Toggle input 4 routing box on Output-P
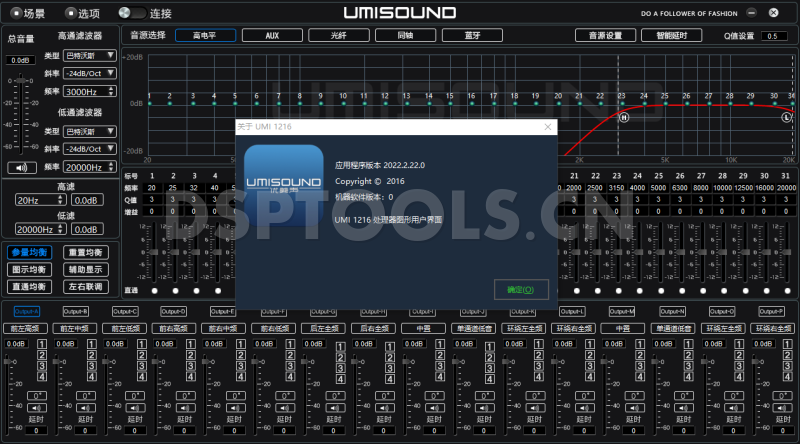This screenshot has height=444, width=800. [788, 377]
